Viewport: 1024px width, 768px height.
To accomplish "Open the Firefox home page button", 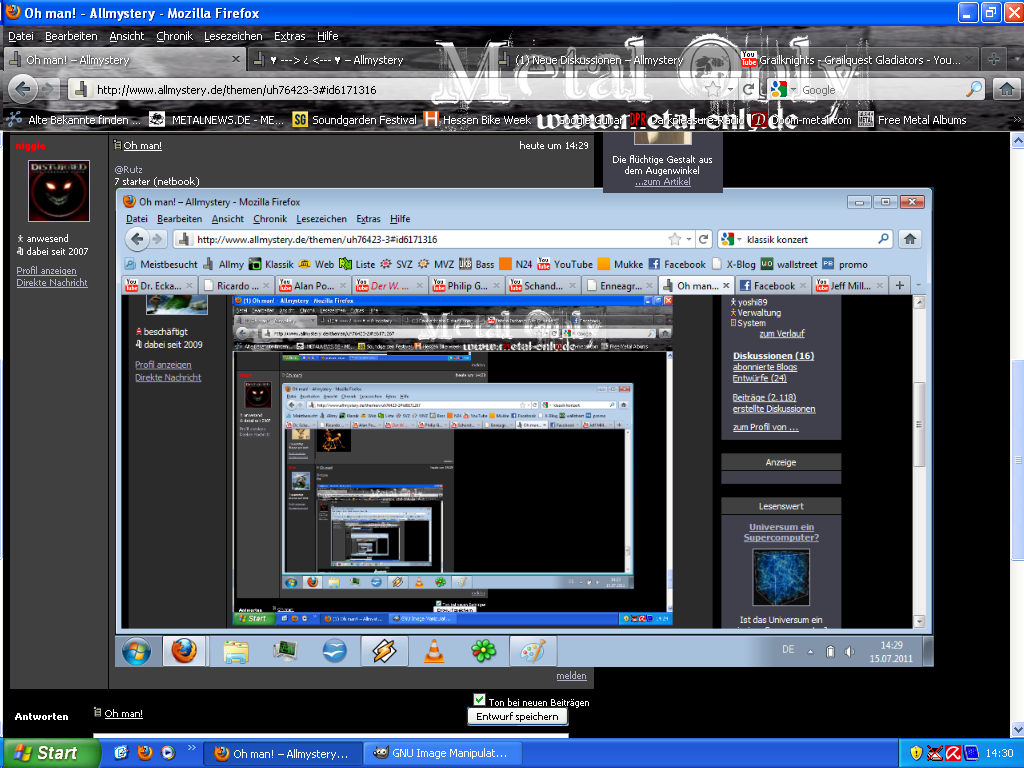I will (1006, 89).
